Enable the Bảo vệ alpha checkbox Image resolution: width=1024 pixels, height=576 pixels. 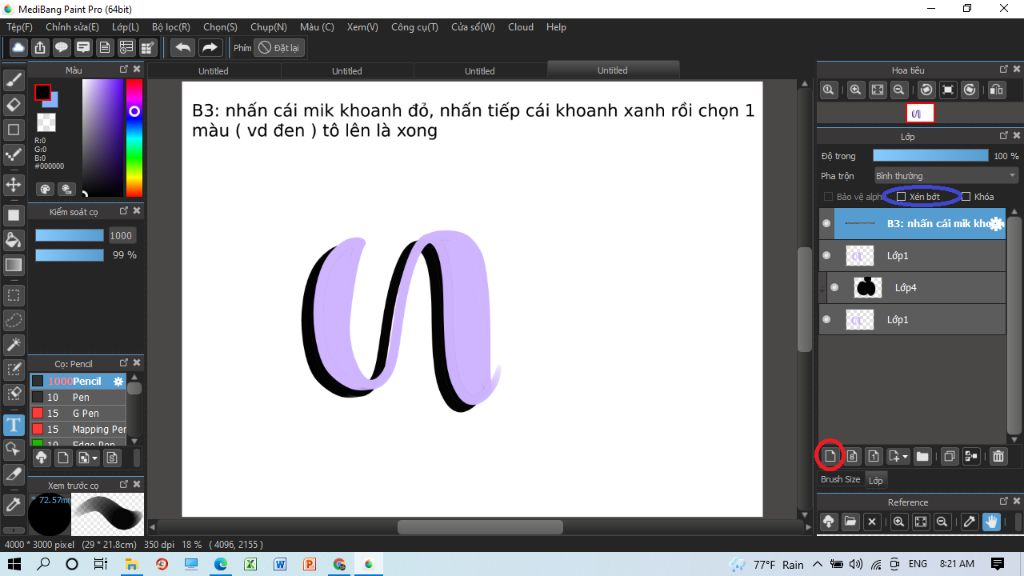[829, 197]
